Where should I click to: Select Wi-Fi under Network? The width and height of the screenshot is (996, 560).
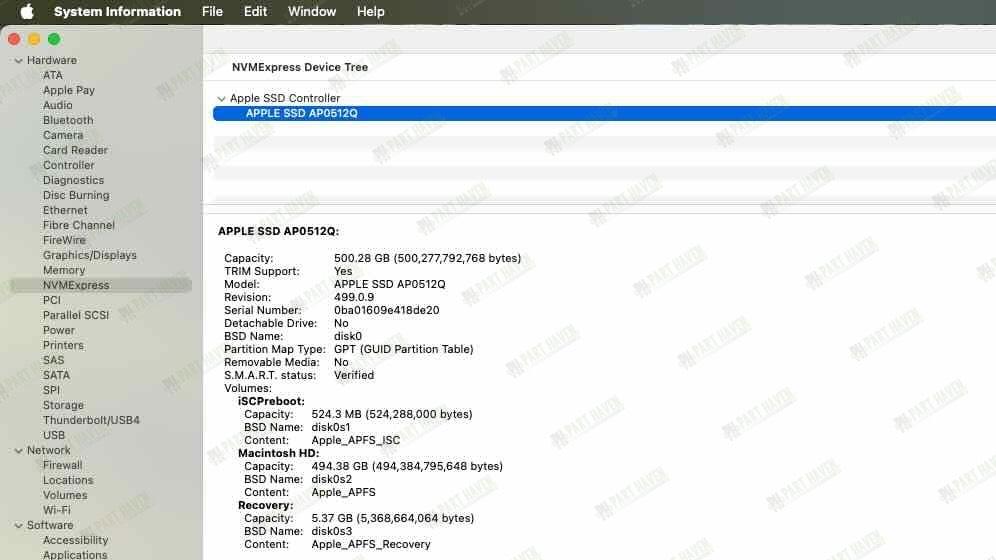pos(57,510)
